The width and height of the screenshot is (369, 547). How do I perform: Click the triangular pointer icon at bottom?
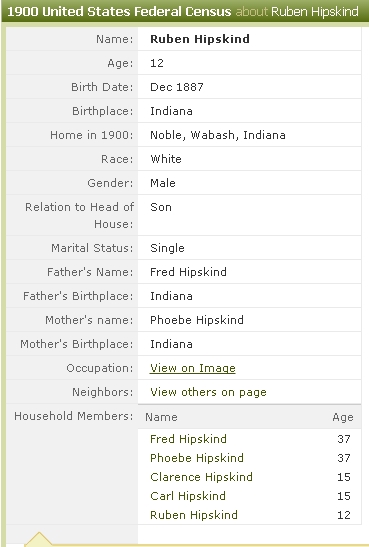coord(39,539)
